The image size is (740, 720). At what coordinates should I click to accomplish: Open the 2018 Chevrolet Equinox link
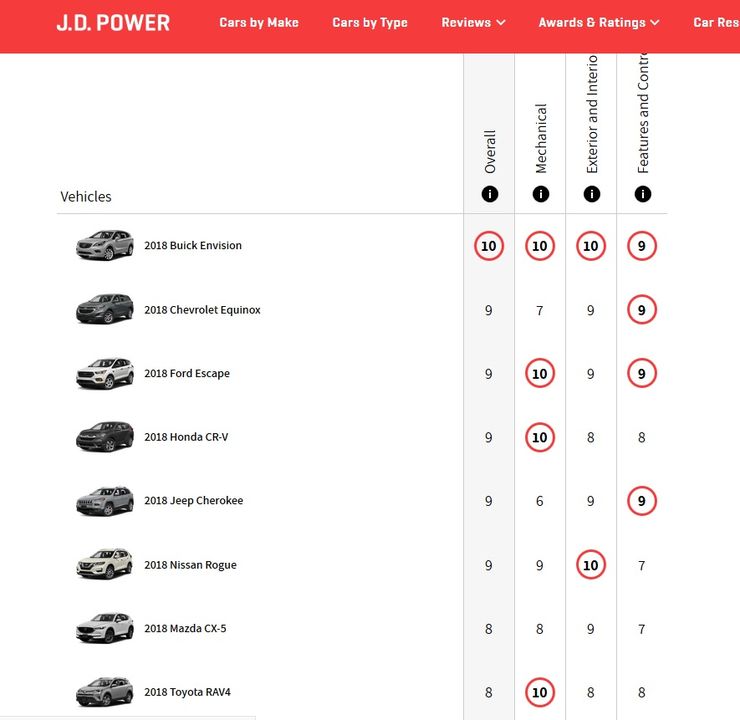click(x=202, y=310)
